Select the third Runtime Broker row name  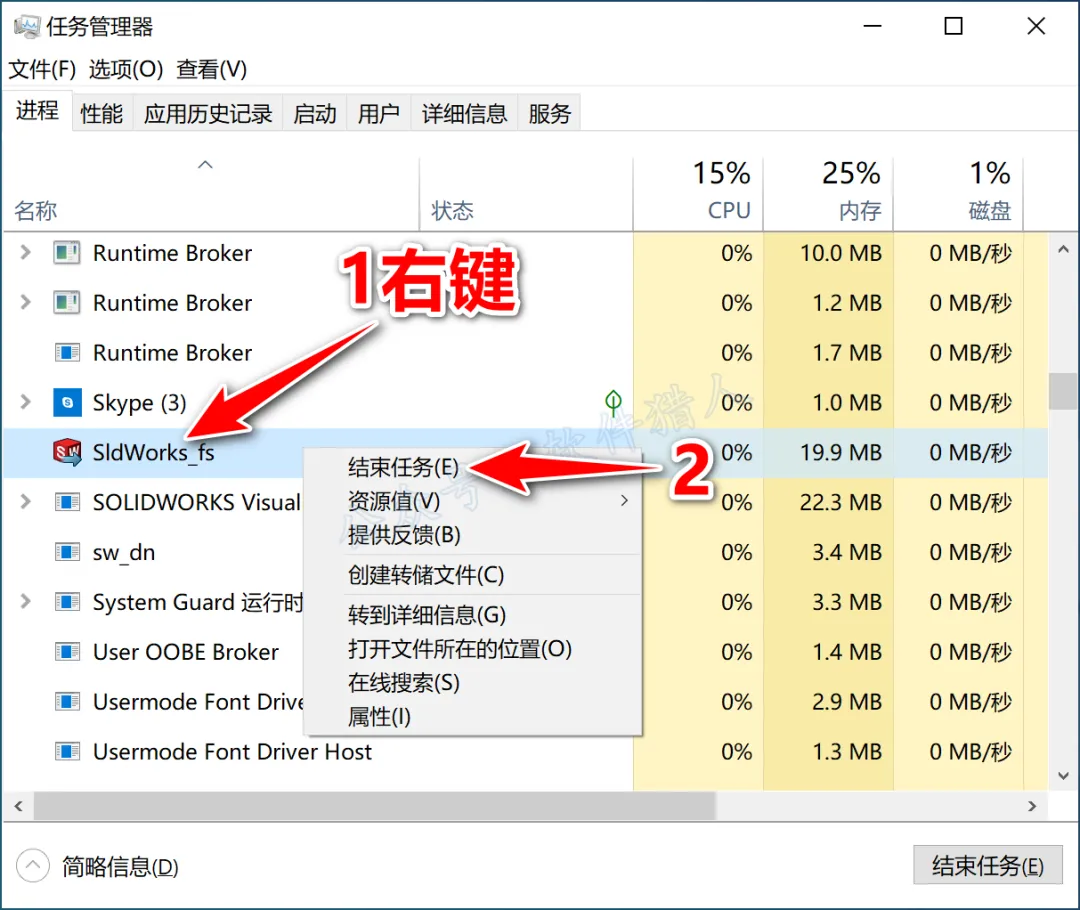pos(172,353)
